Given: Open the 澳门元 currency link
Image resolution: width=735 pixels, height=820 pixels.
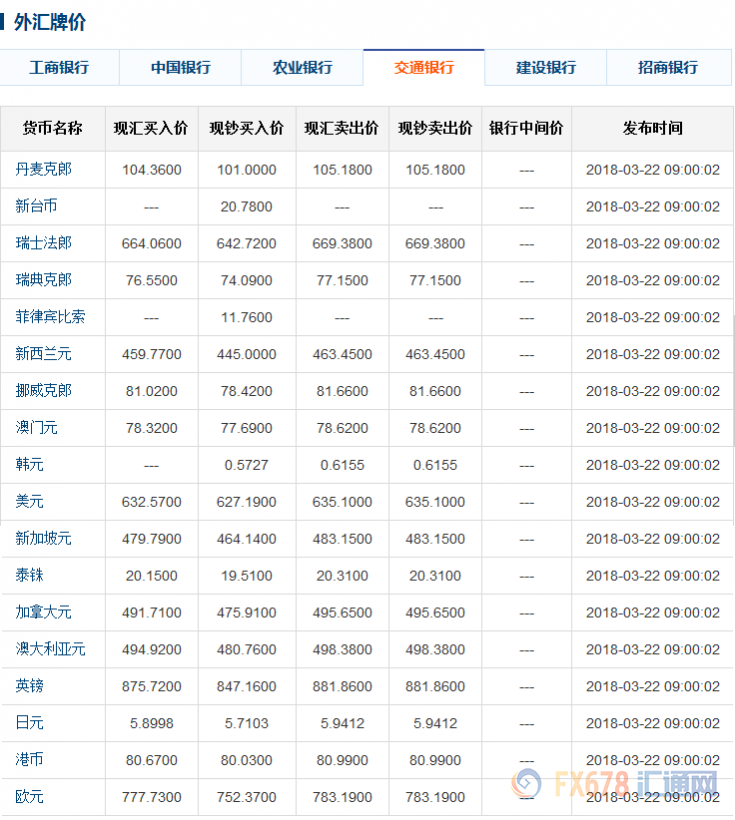Looking at the screenshot, I should tap(36, 428).
